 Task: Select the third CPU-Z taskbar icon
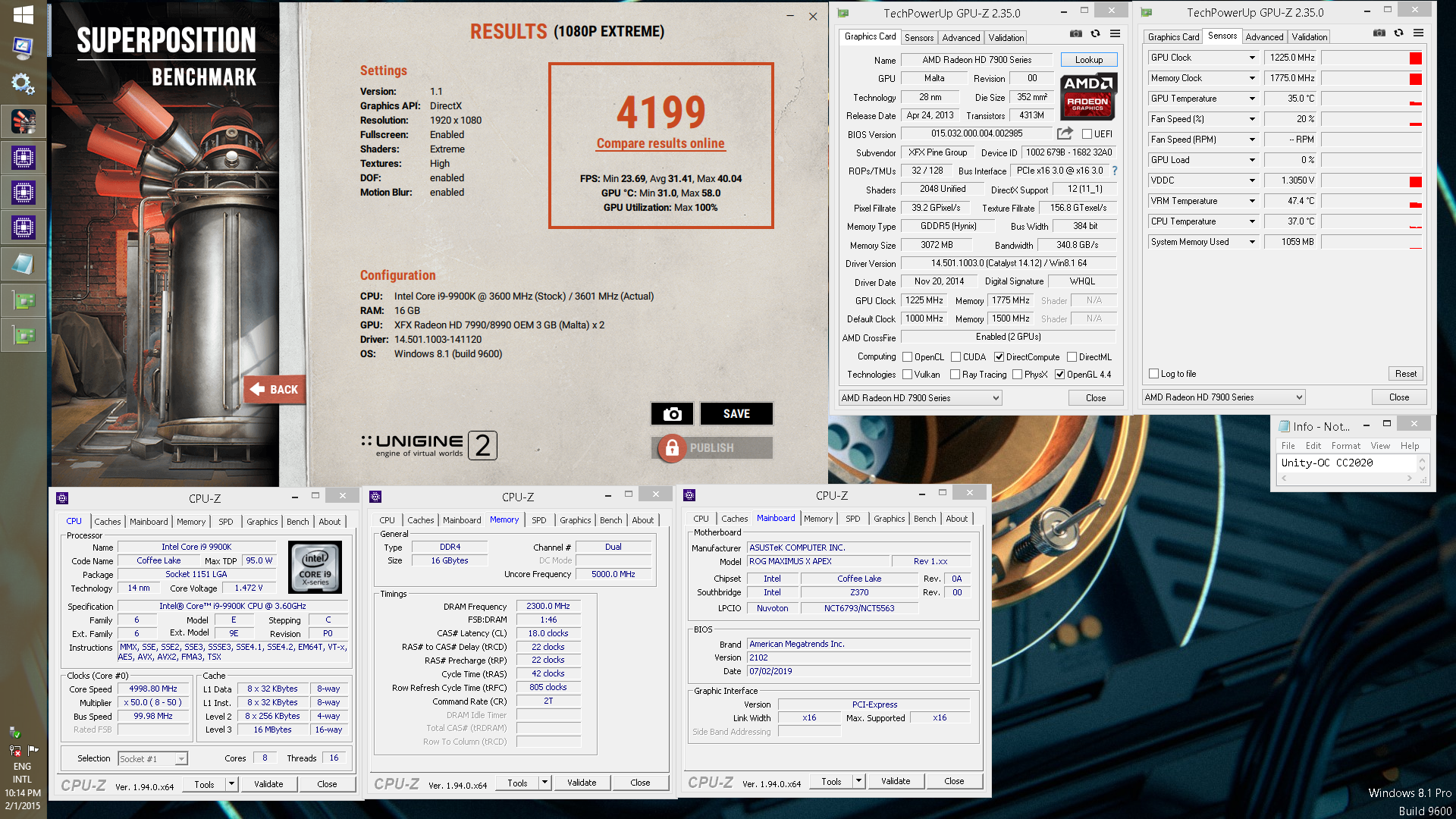(x=23, y=227)
